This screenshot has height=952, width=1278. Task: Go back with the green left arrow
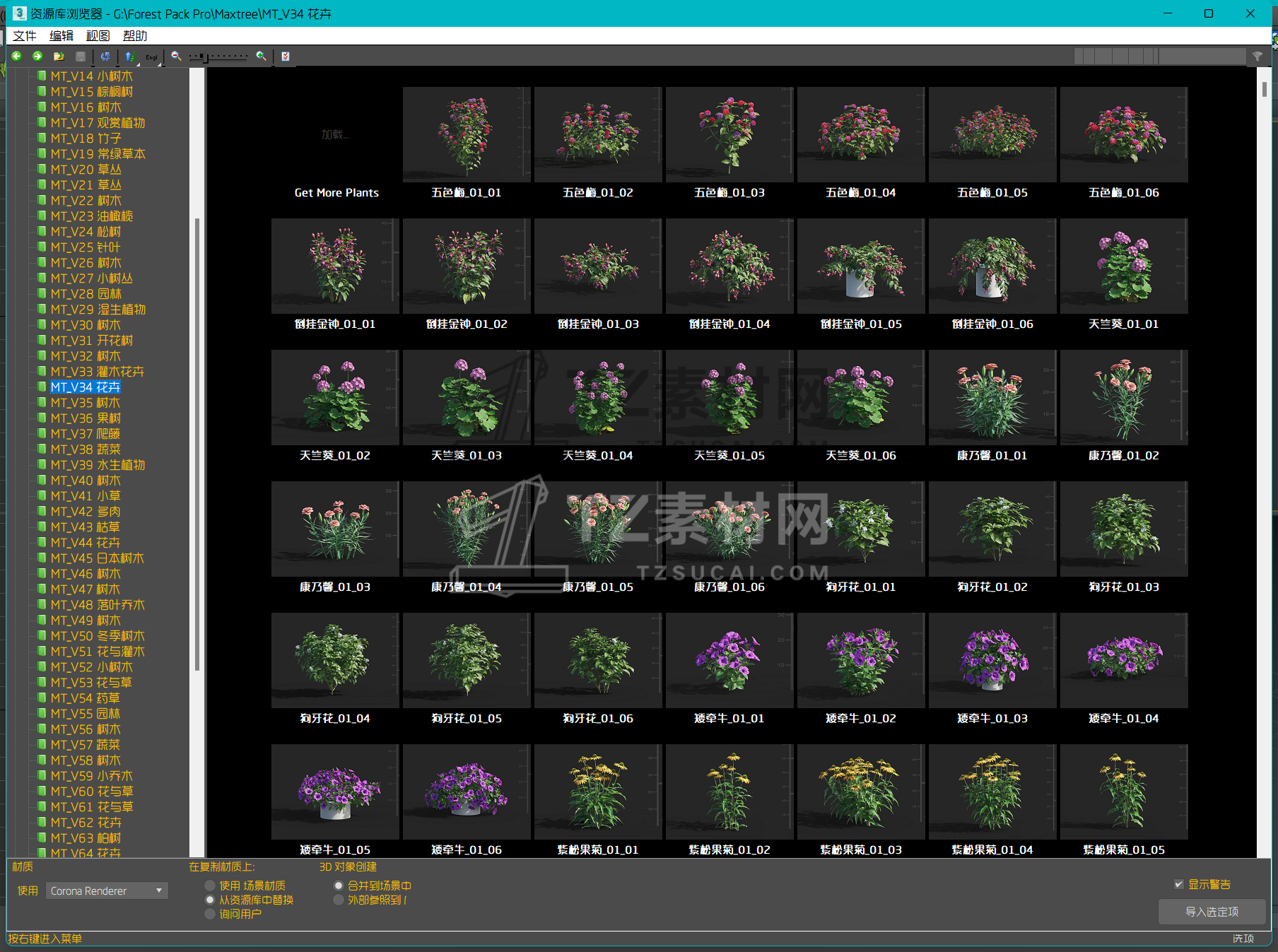[16, 57]
